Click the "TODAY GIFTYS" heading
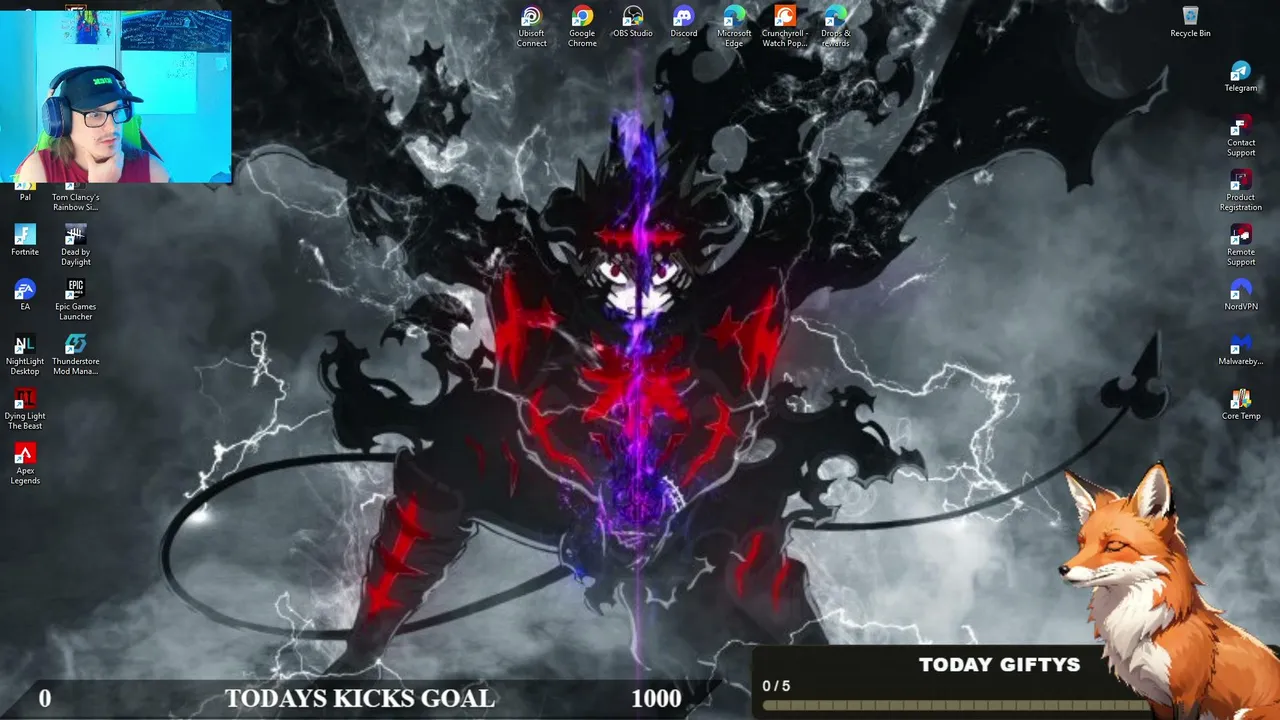Image resolution: width=1280 pixels, height=720 pixels. (999, 664)
